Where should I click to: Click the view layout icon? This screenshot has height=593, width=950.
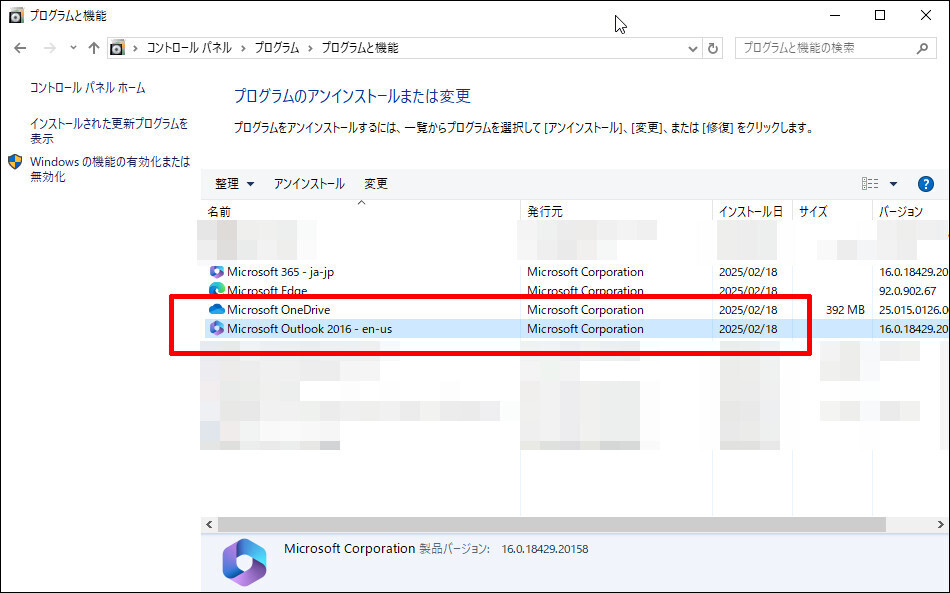point(869,184)
